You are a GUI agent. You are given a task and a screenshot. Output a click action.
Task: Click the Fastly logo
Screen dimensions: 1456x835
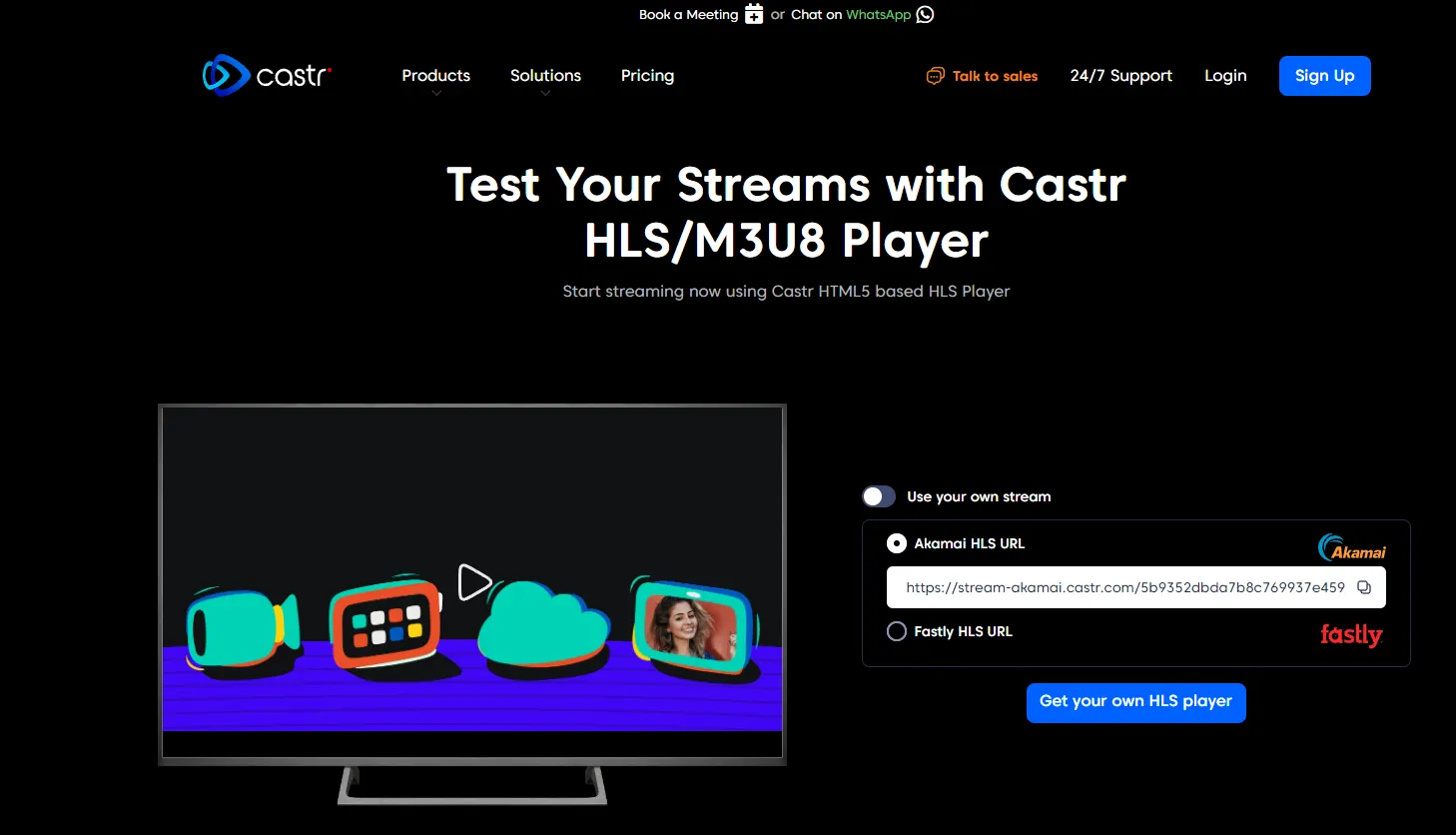pos(1351,634)
